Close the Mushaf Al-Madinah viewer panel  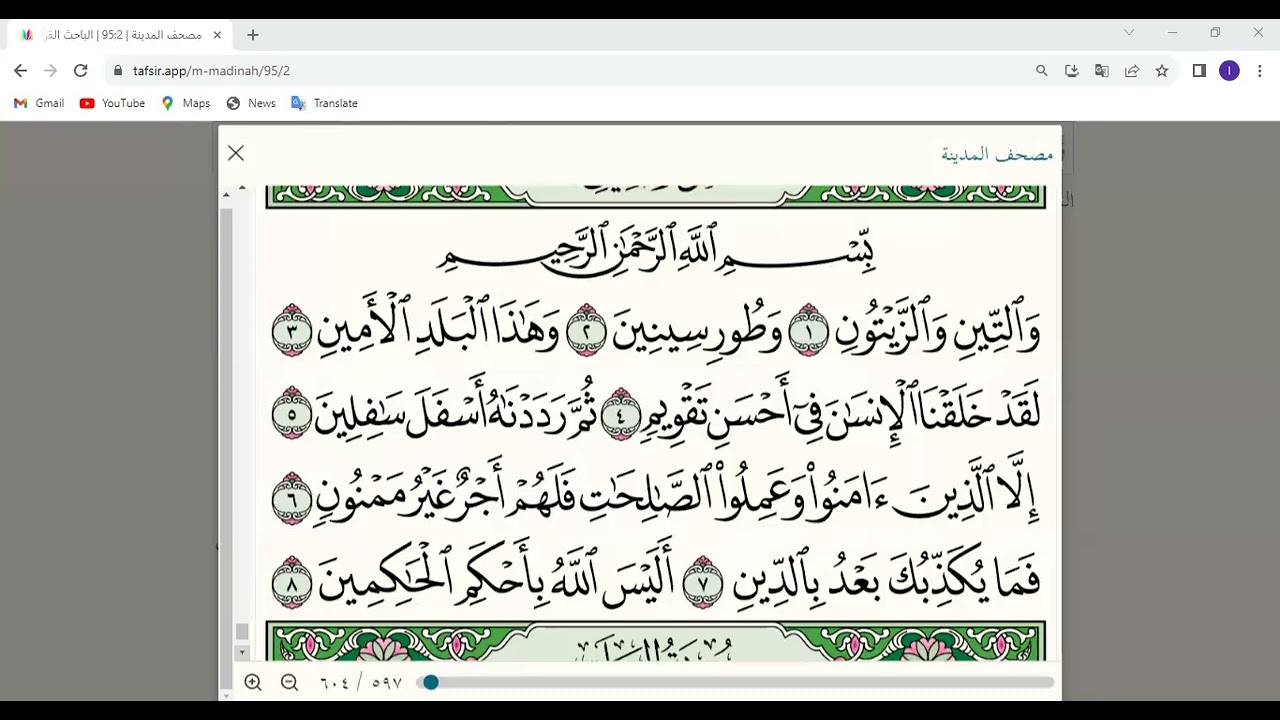click(x=236, y=153)
